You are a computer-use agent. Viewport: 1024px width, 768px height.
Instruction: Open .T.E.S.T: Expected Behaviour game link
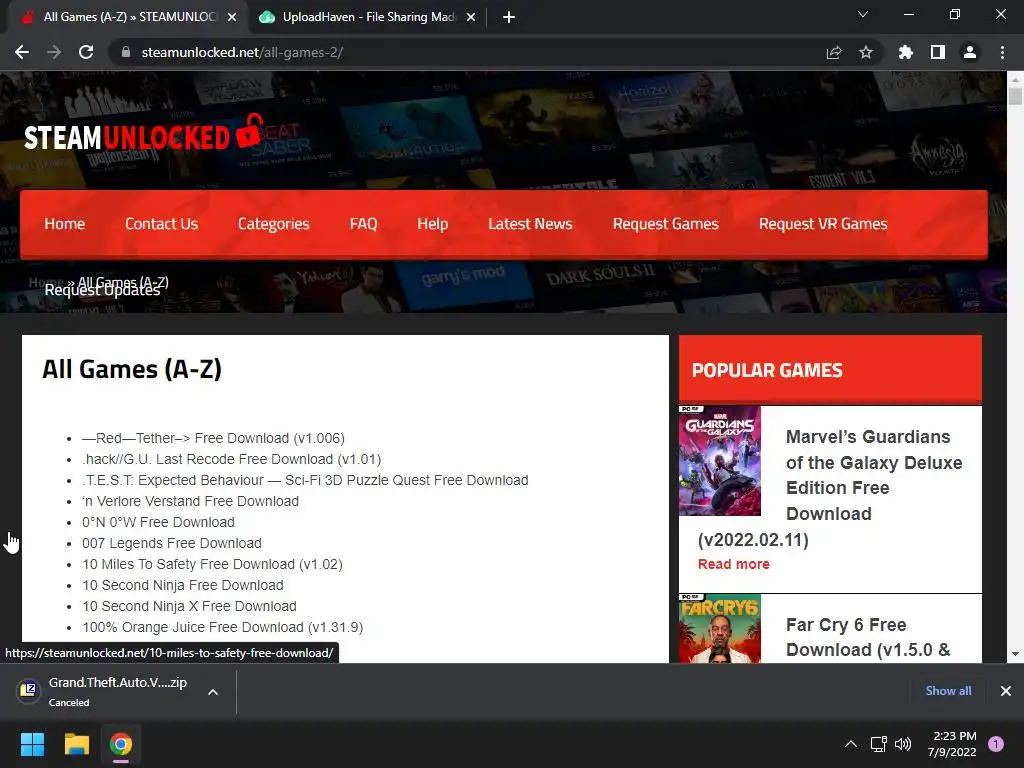[x=305, y=480]
